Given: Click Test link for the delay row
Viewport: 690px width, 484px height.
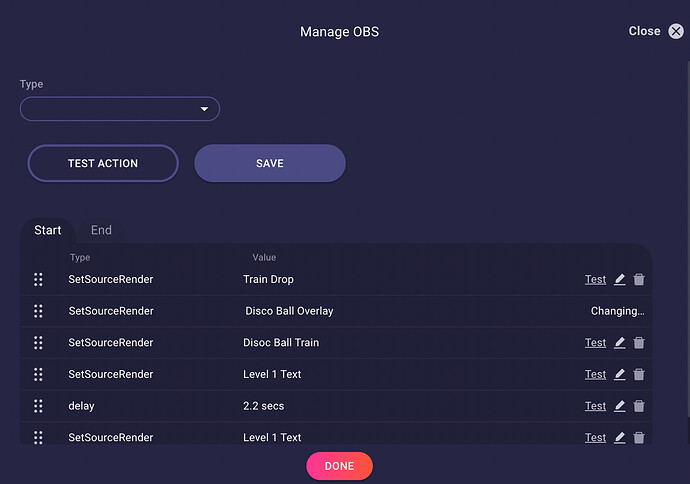Looking at the screenshot, I should click(595, 406).
